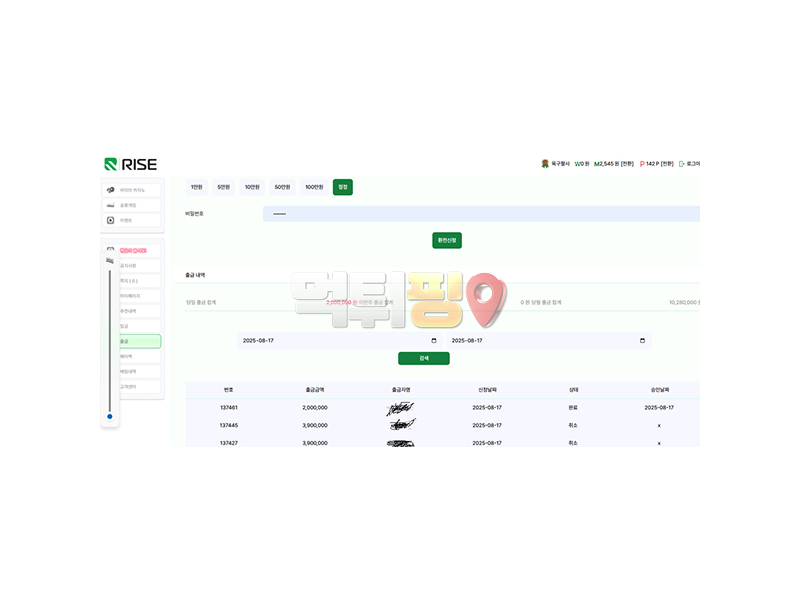The image size is (800, 600).
Task: Click the end date field
Action: click(x=548, y=340)
